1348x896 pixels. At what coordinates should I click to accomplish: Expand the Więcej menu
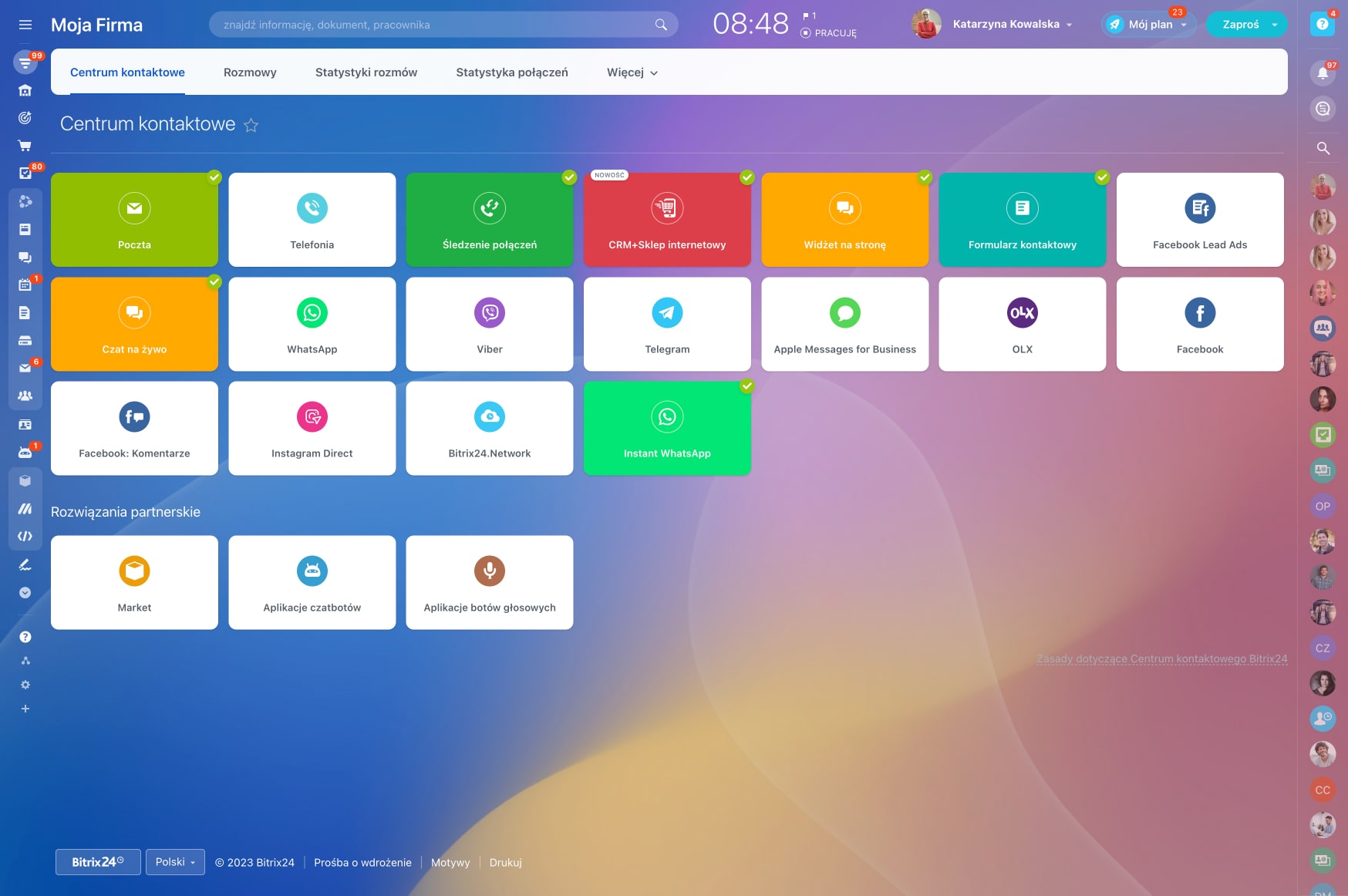click(632, 72)
